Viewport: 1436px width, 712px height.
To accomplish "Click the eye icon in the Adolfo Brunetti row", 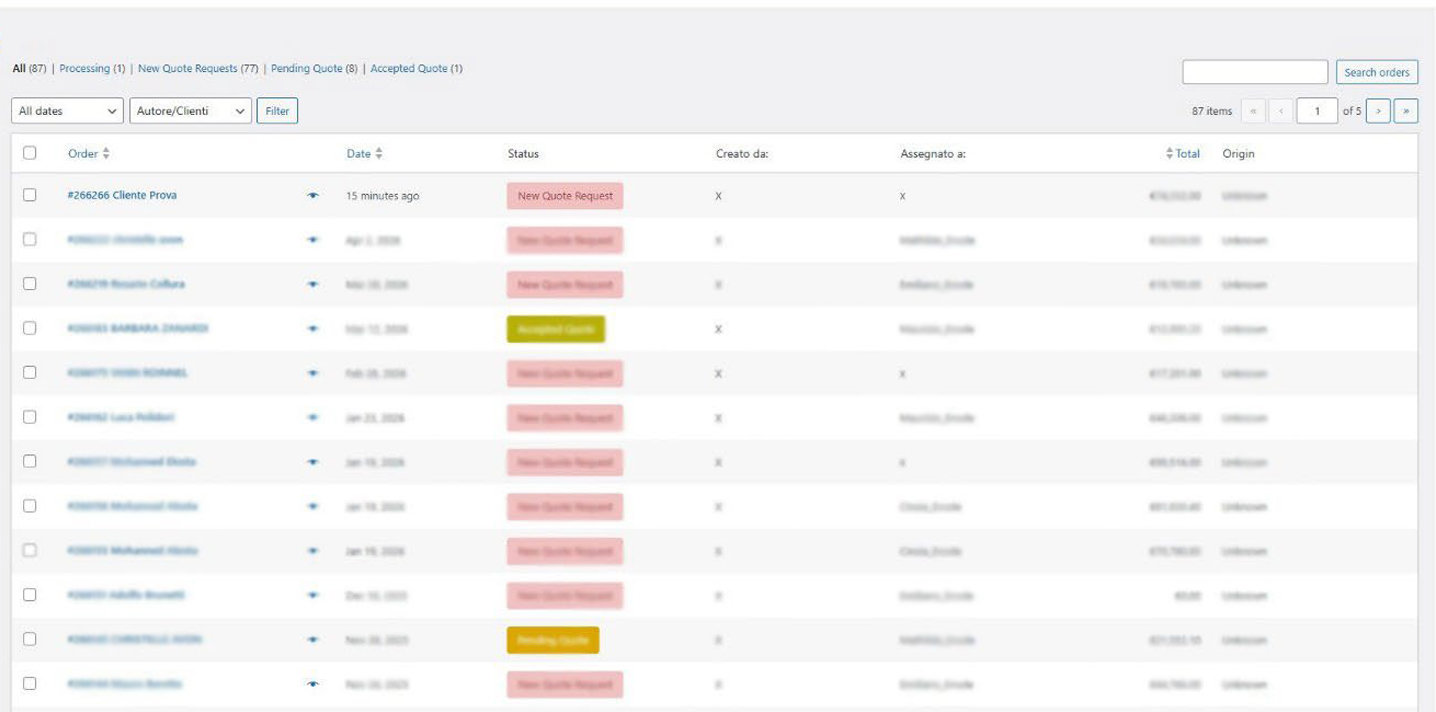I will pos(313,595).
